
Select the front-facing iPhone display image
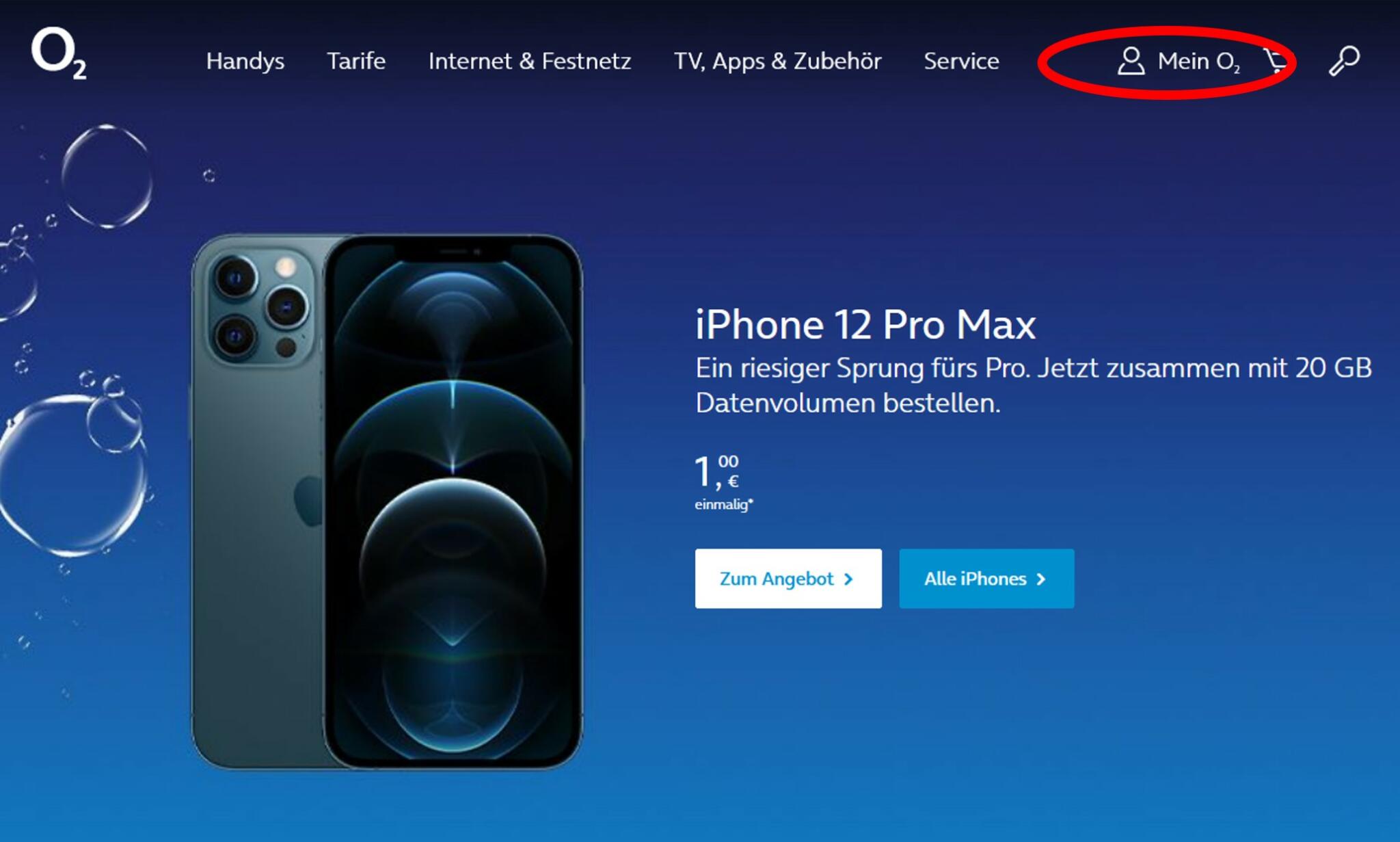(x=453, y=501)
